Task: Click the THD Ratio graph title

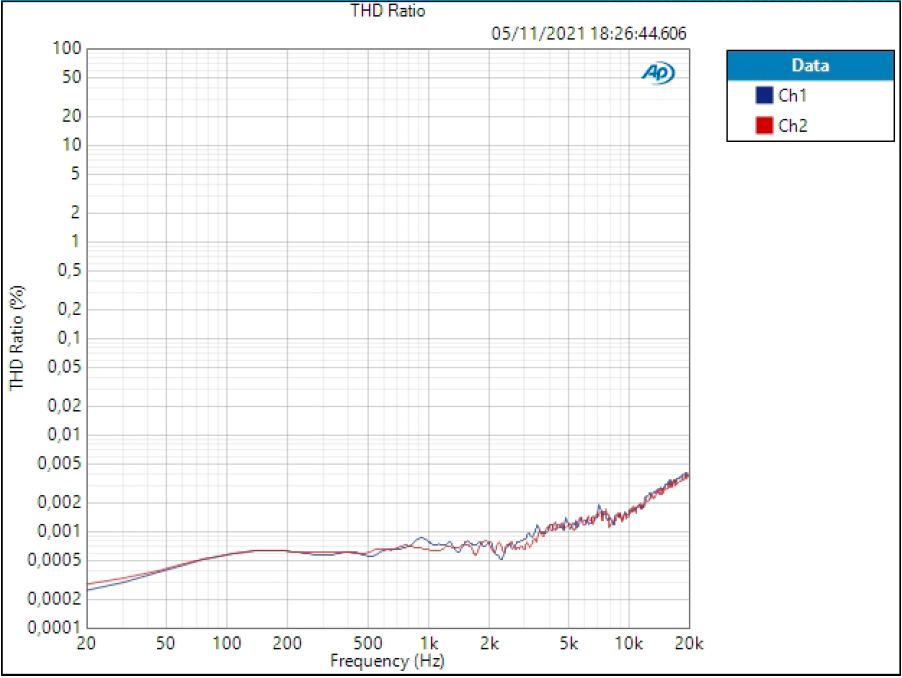Action: tap(388, 11)
